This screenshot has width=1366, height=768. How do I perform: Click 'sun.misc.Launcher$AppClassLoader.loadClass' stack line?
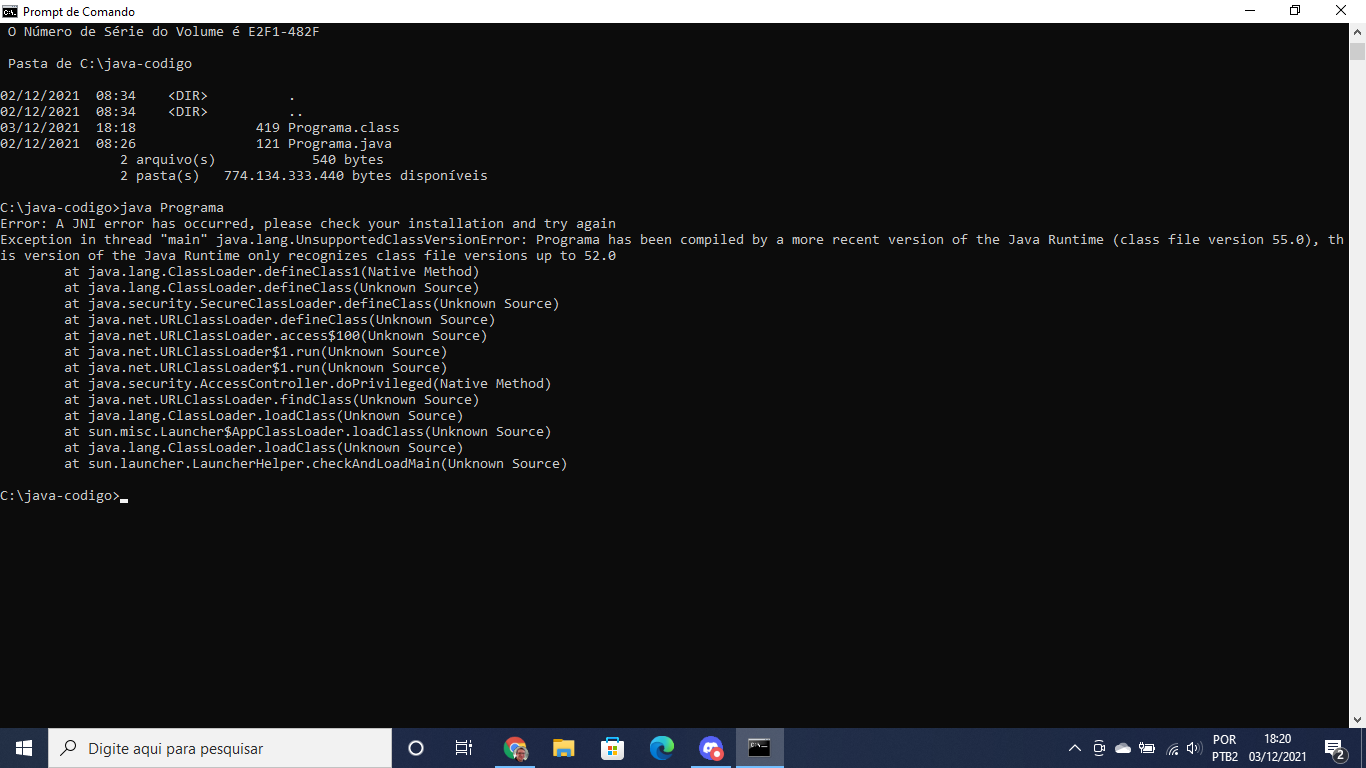[308, 432]
